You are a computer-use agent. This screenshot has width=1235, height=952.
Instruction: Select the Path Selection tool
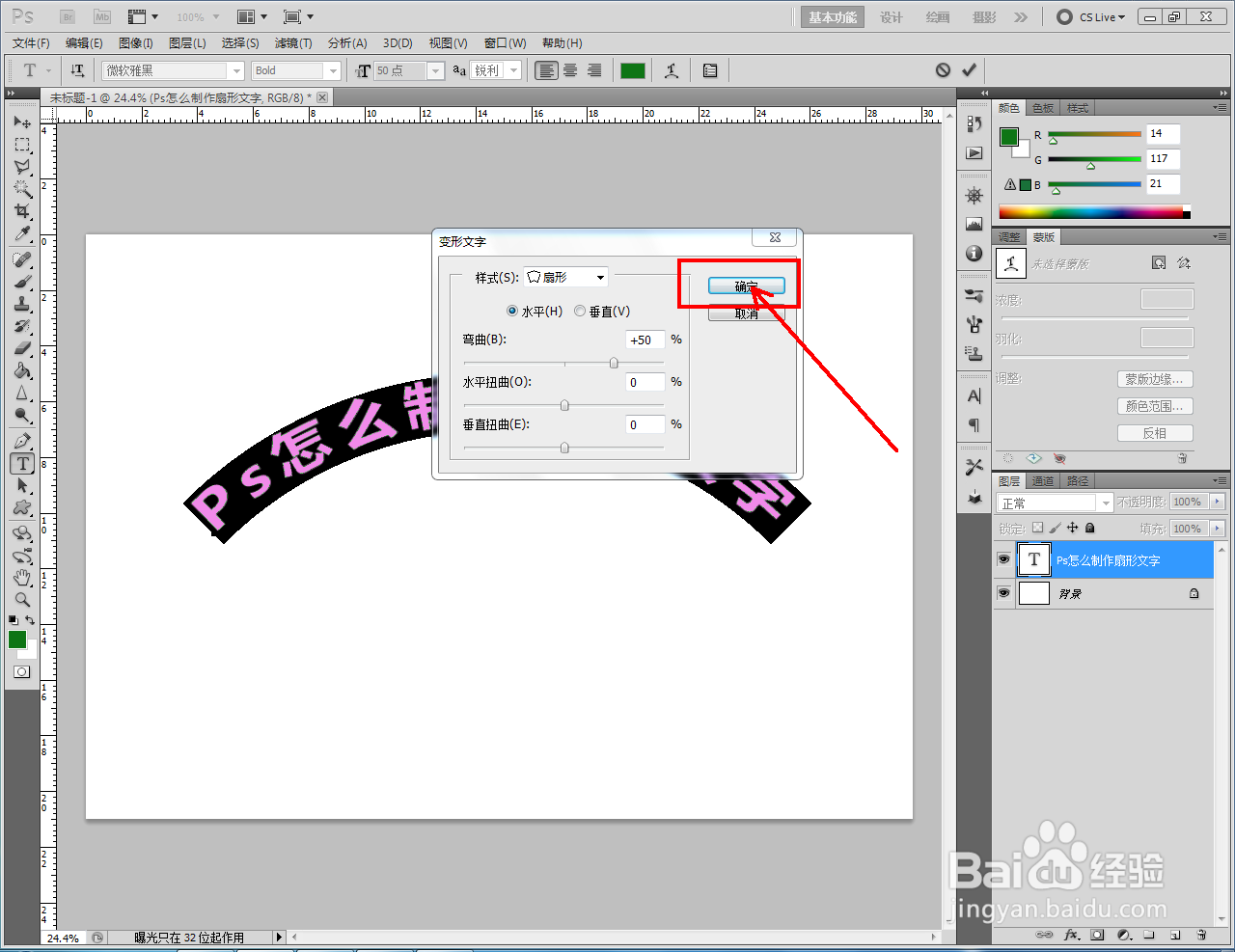click(22, 485)
